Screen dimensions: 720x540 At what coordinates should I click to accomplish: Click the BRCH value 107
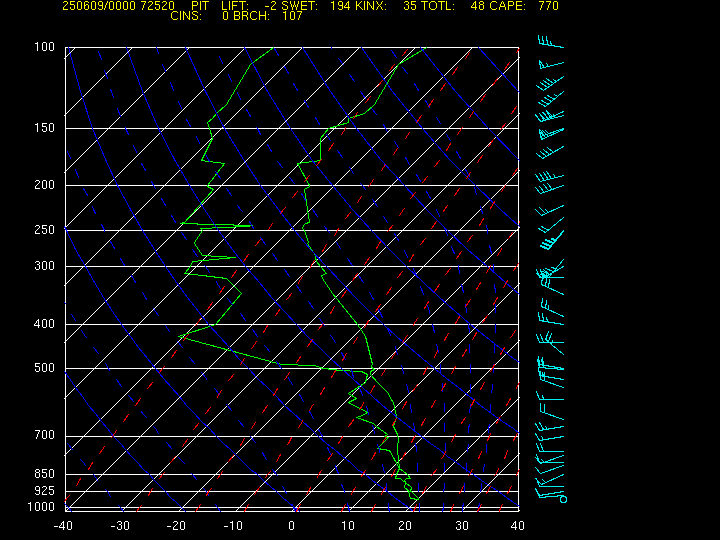click(292, 16)
